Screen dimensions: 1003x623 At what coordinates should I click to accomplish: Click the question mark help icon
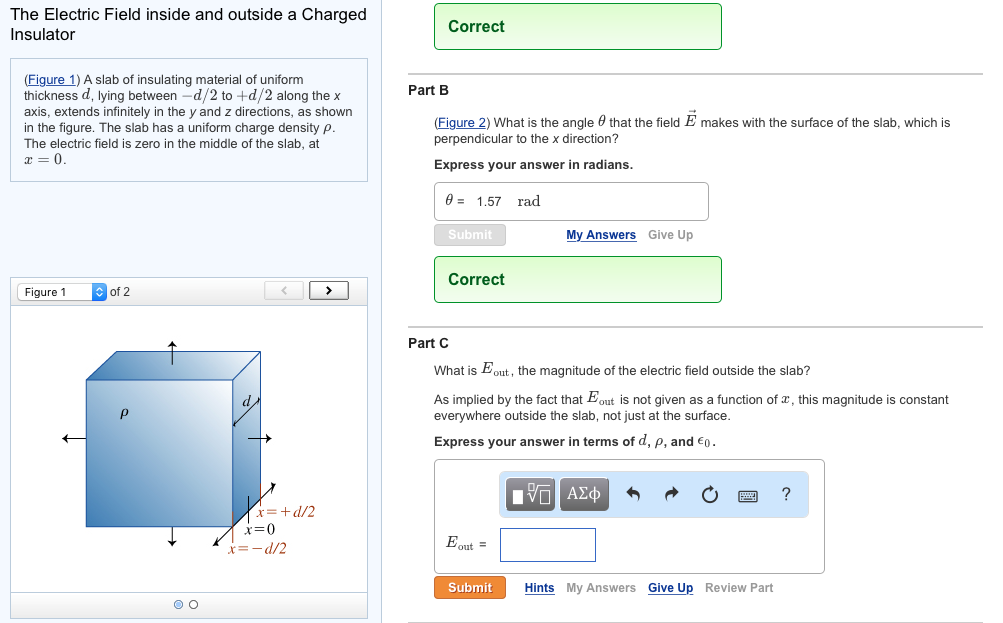tap(786, 493)
